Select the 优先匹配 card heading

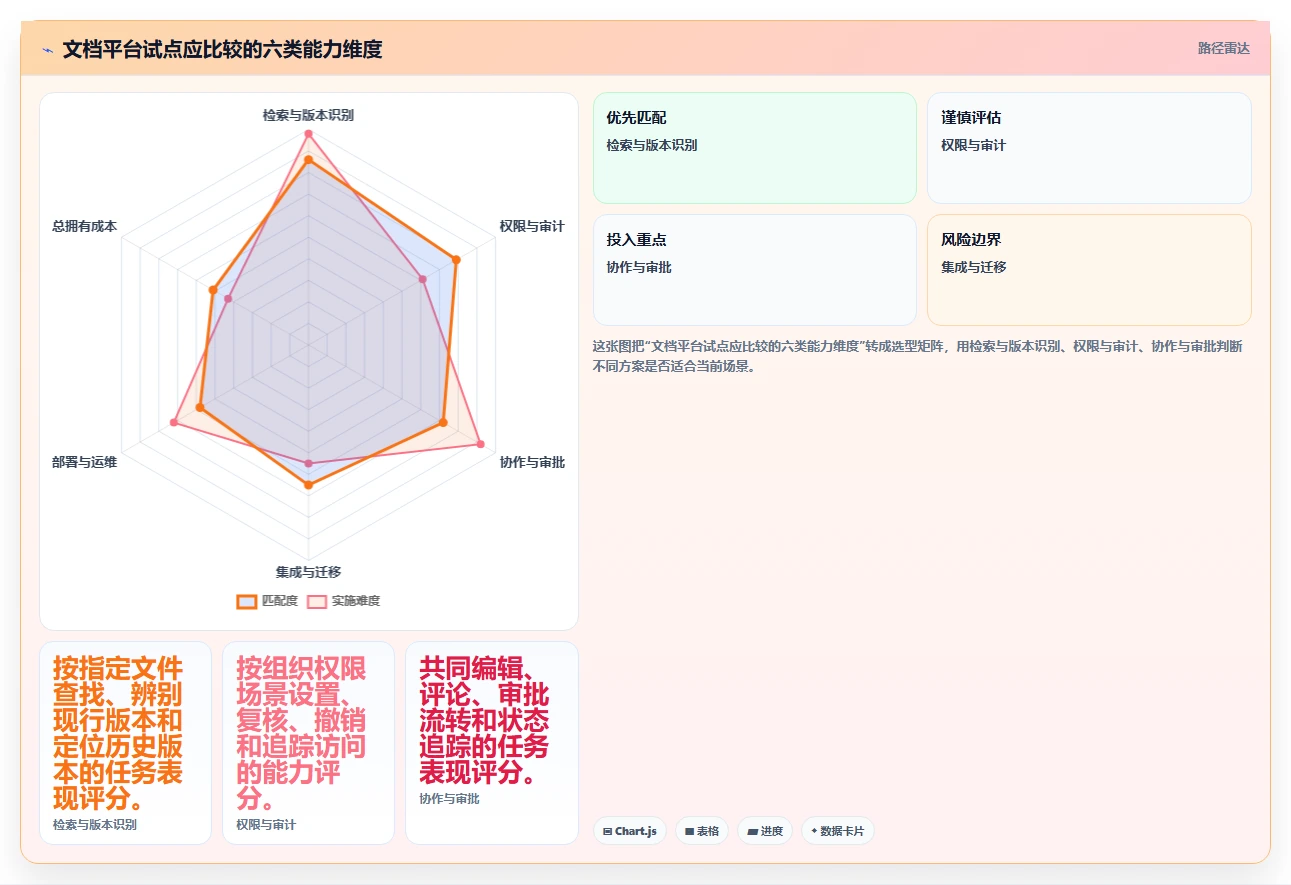coord(636,118)
